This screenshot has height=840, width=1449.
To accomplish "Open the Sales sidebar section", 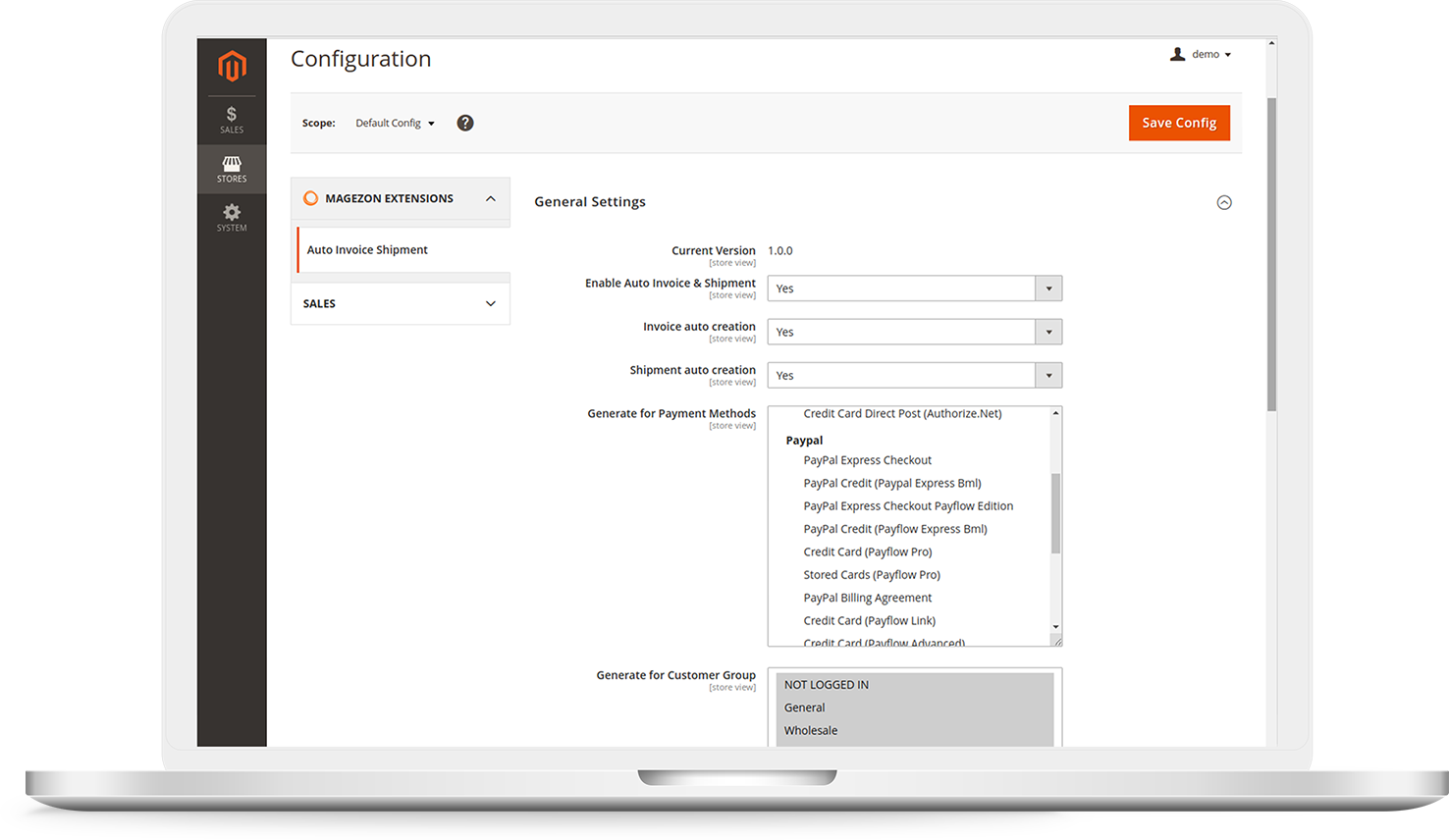I will pyautogui.click(x=232, y=118).
